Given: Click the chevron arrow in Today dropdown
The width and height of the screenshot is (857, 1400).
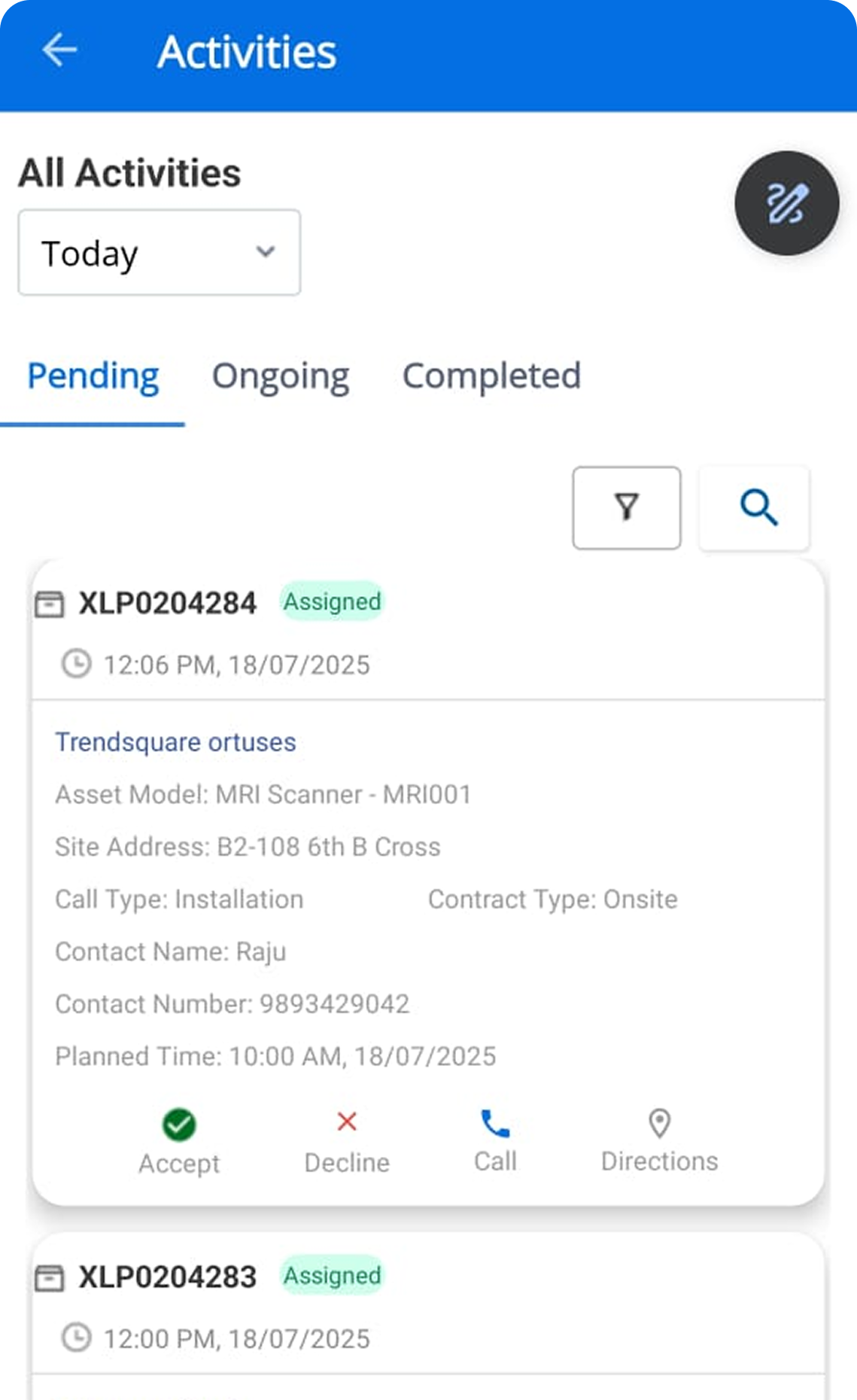Looking at the screenshot, I should [x=265, y=251].
